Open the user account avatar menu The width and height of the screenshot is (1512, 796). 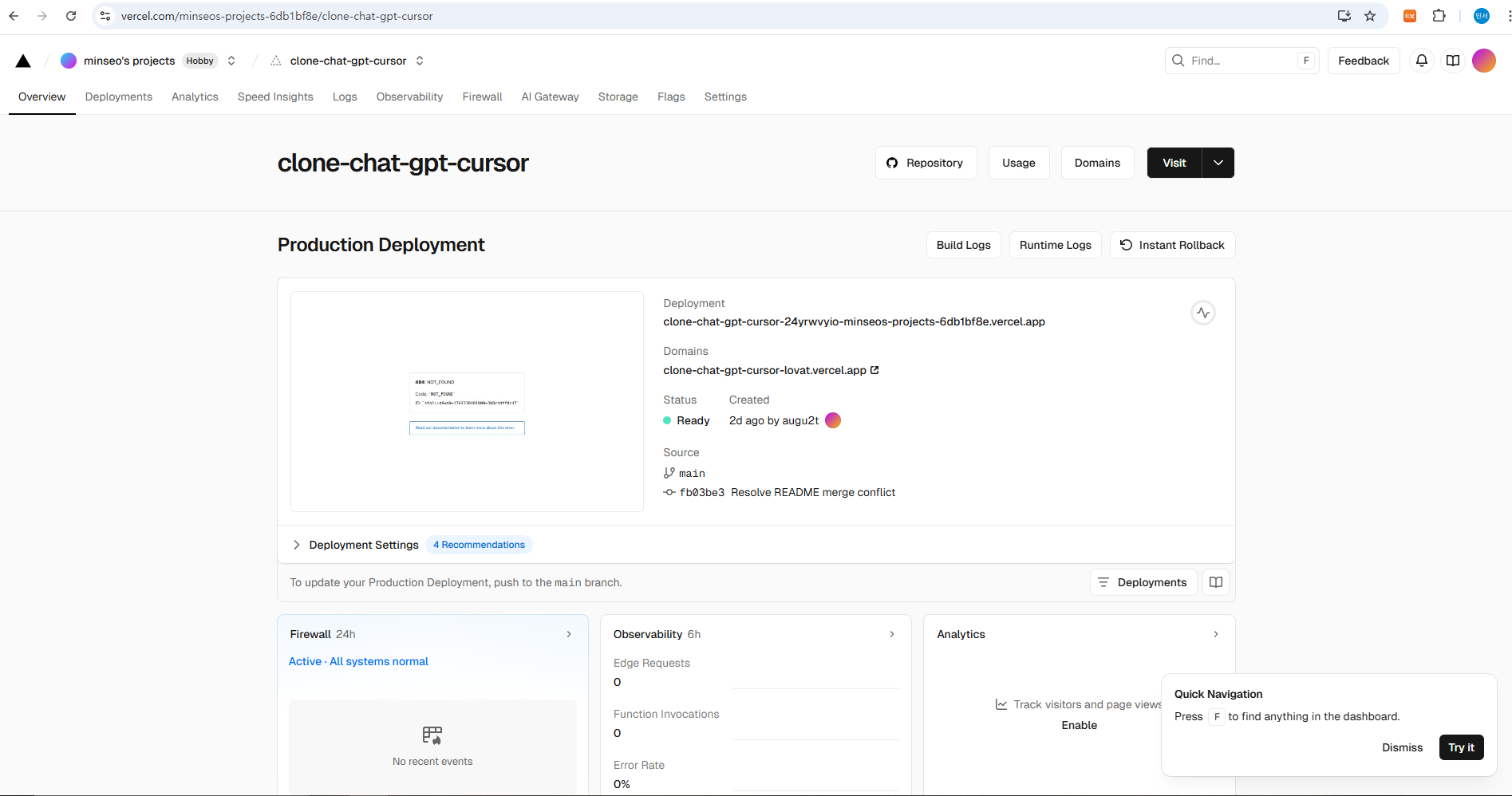(1484, 61)
